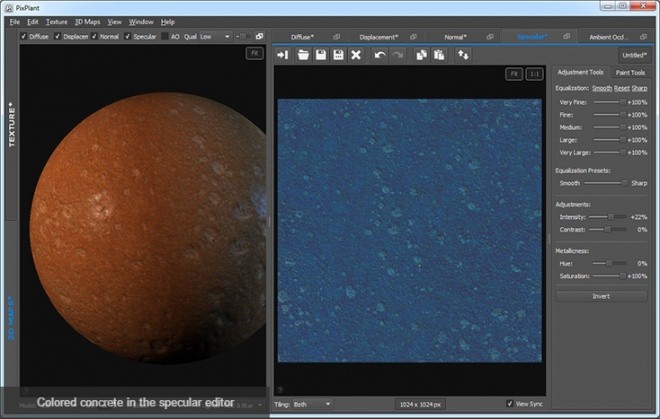
Task: Open the Tiling Both dropdown
Action: (x=312, y=404)
